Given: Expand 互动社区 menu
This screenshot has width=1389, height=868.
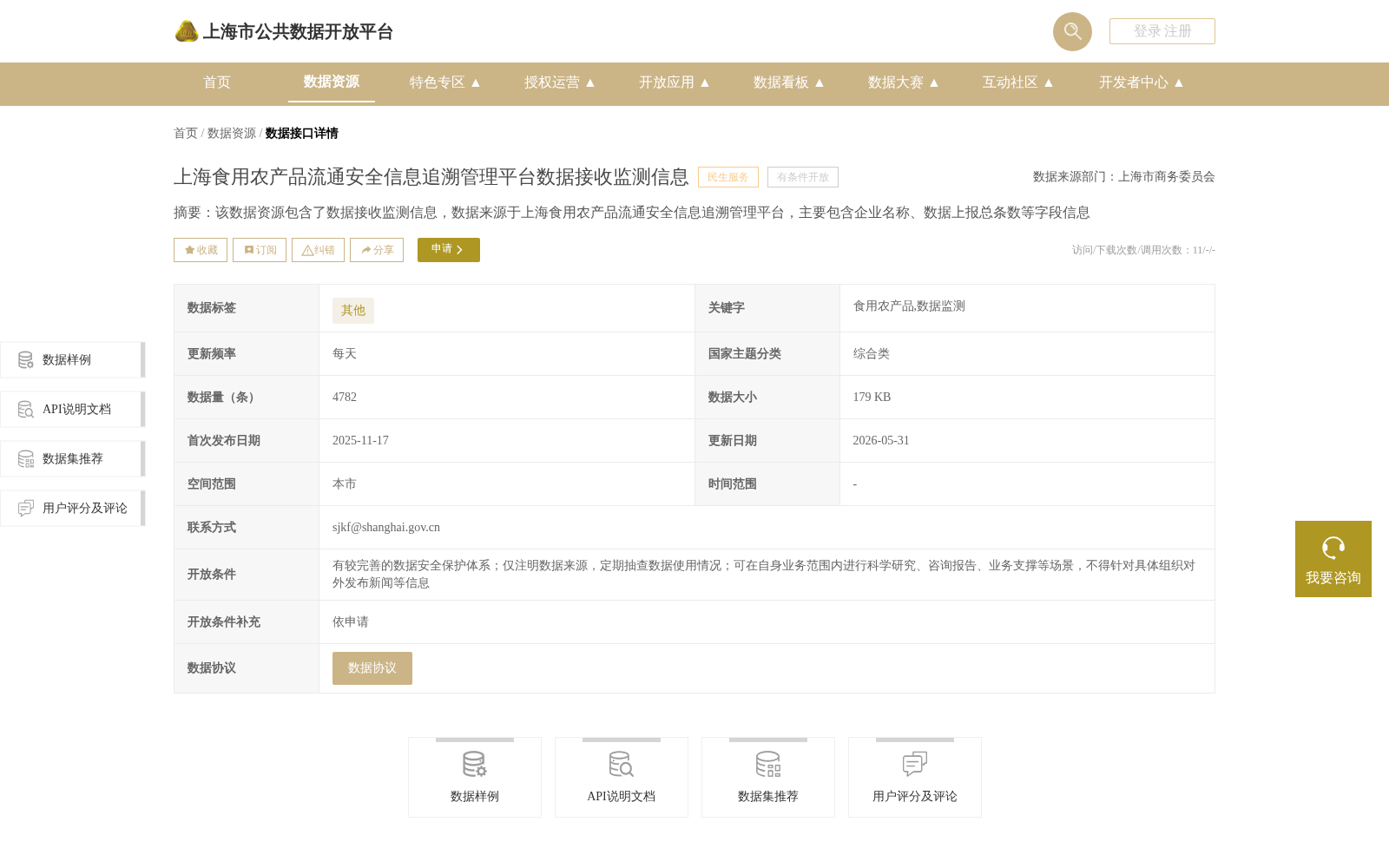Looking at the screenshot, I should pos(1018,82).
